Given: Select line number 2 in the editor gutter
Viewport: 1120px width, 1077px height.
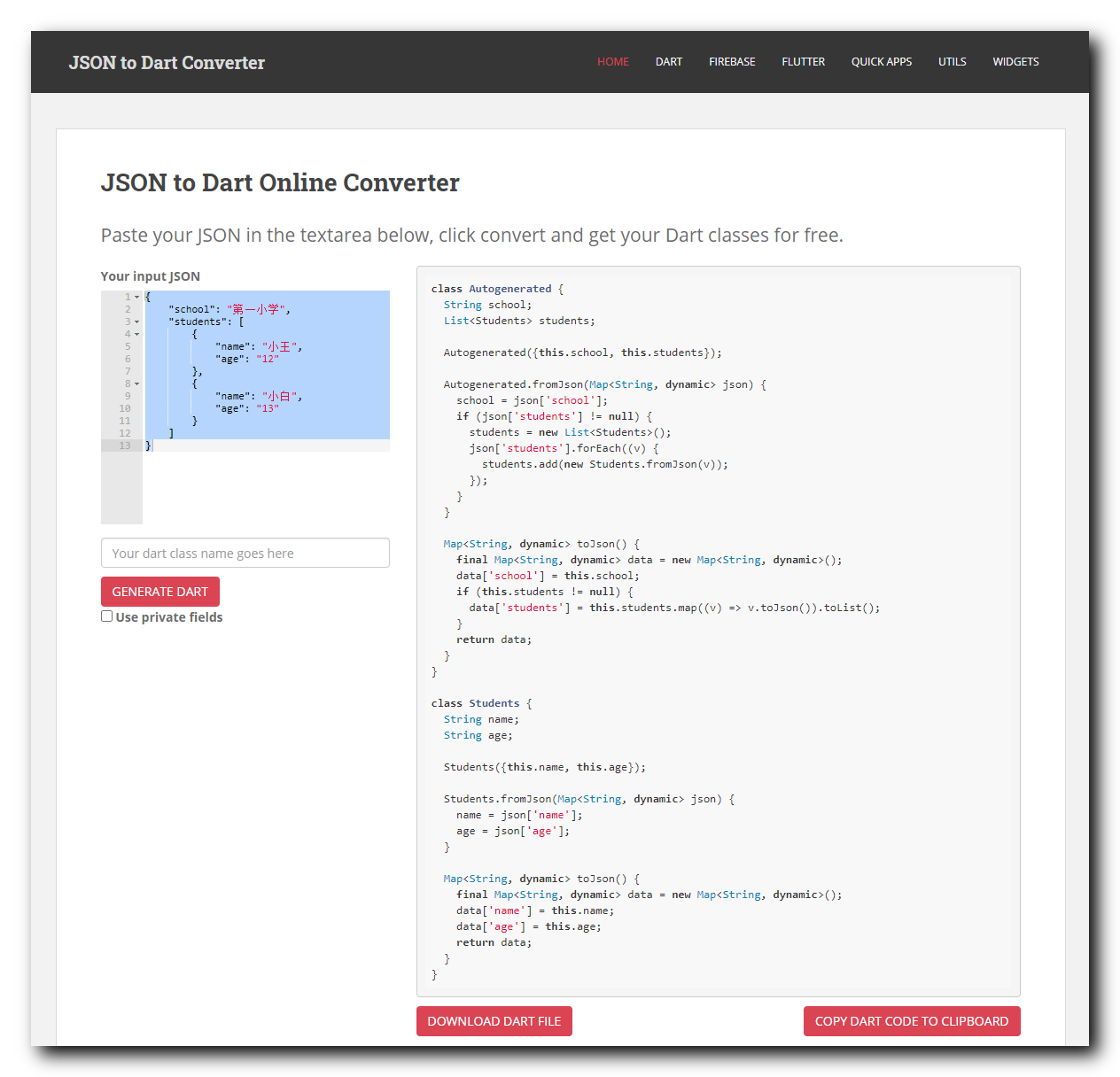Looking at the screenshot, I should tap(127, 309).
